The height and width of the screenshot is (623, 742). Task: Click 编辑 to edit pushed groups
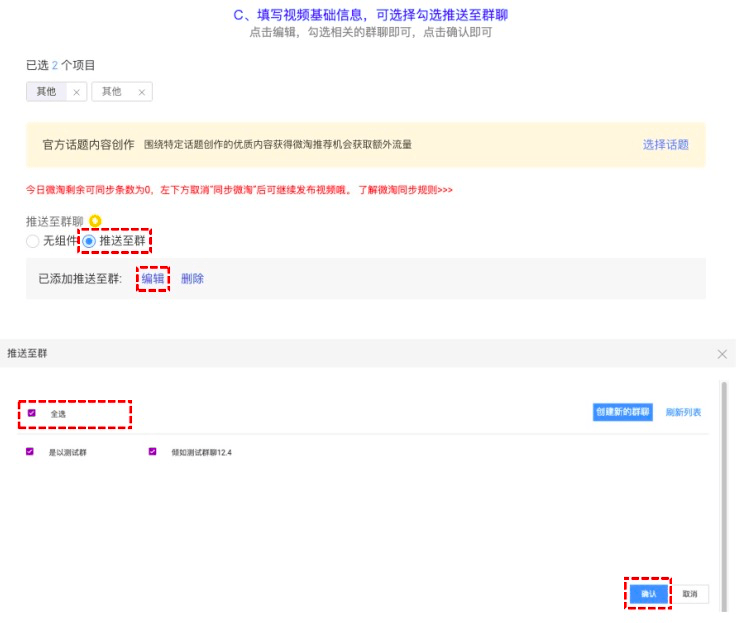152,278
